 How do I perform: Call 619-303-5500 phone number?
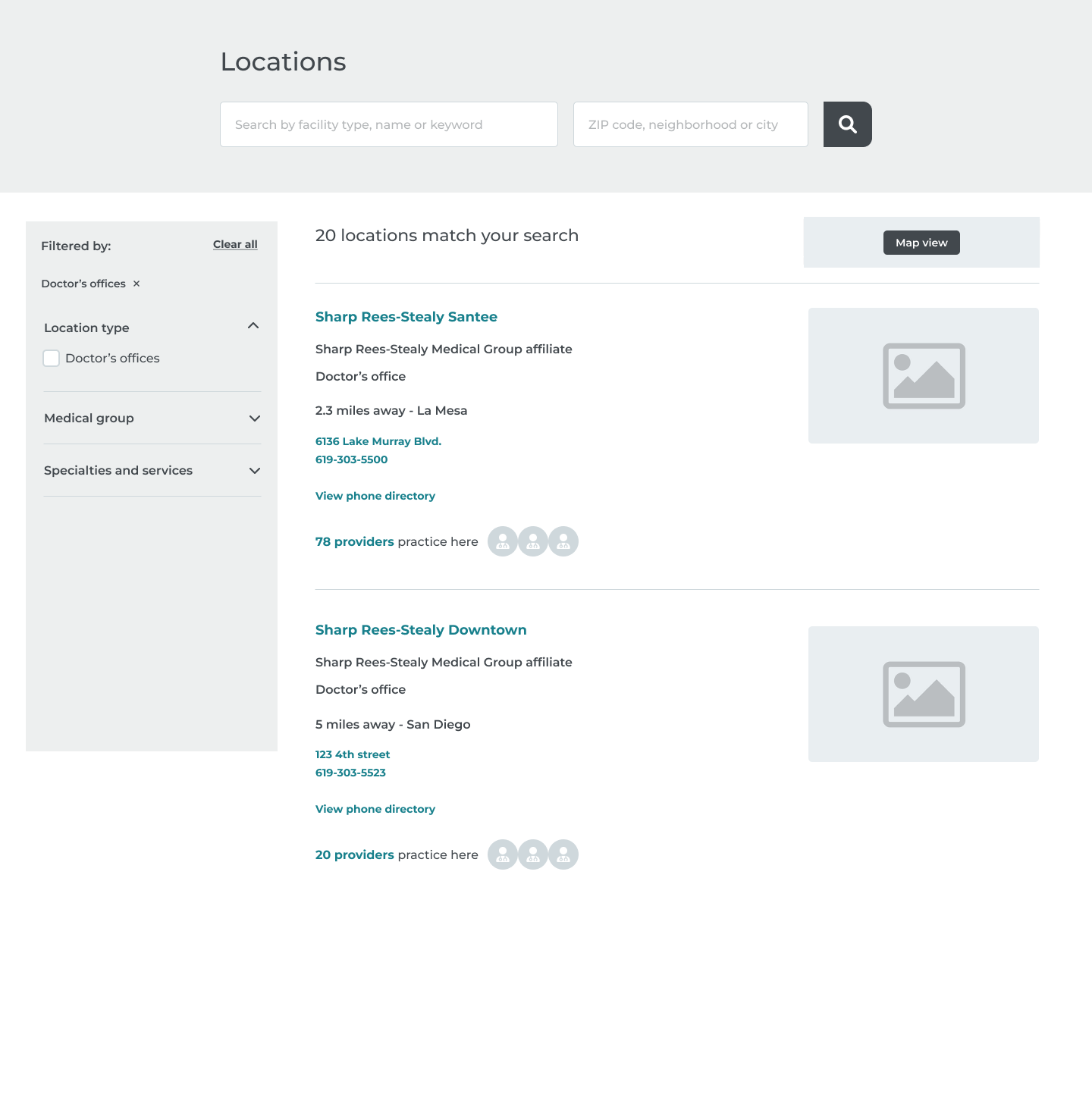(351, 459)
